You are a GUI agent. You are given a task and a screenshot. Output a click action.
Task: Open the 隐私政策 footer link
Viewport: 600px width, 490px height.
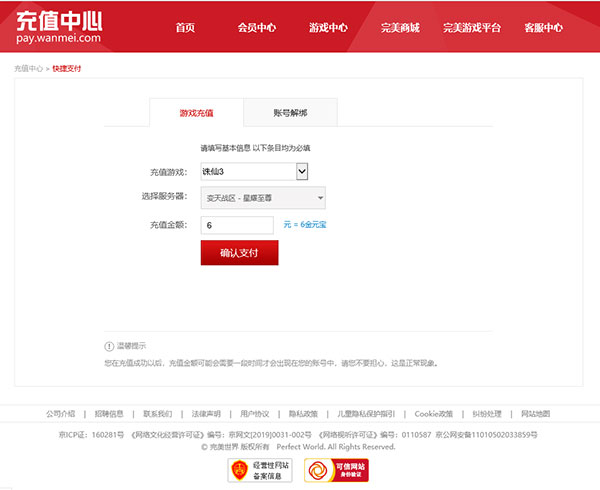pyautogui.click(x=303, y=413)
